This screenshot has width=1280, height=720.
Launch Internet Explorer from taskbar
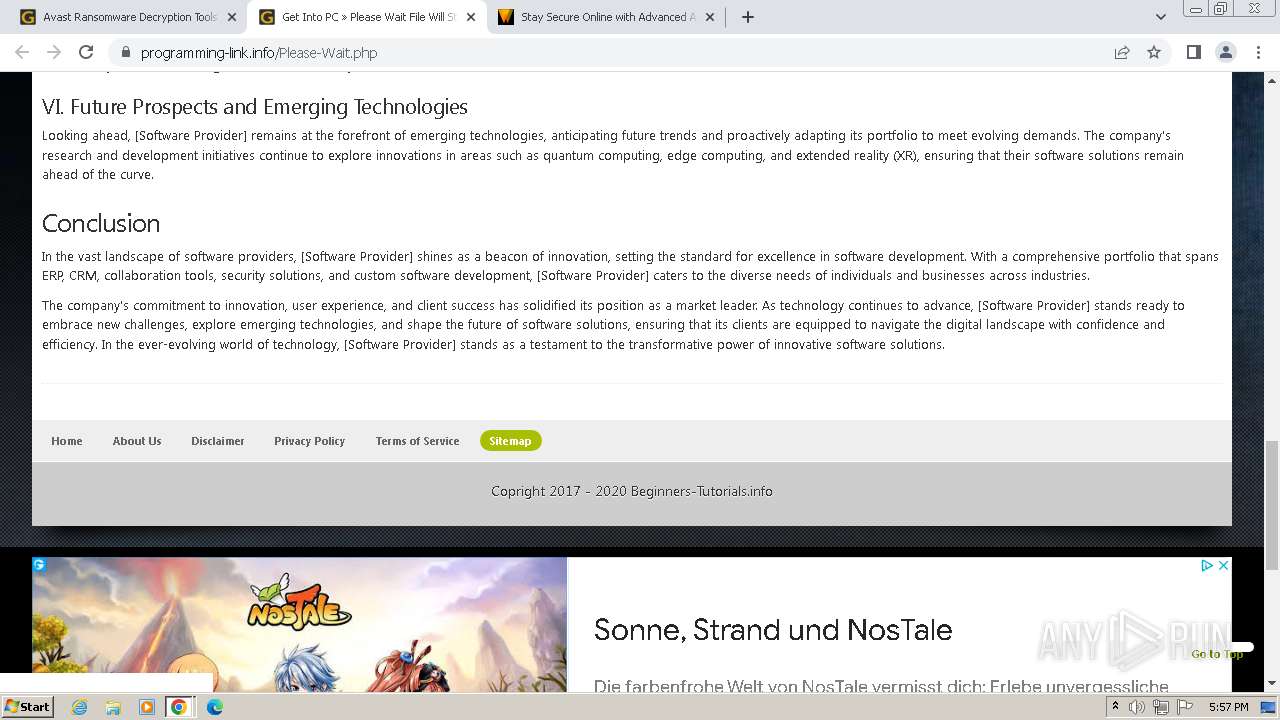pyautogui.click(x=79, y=707)
